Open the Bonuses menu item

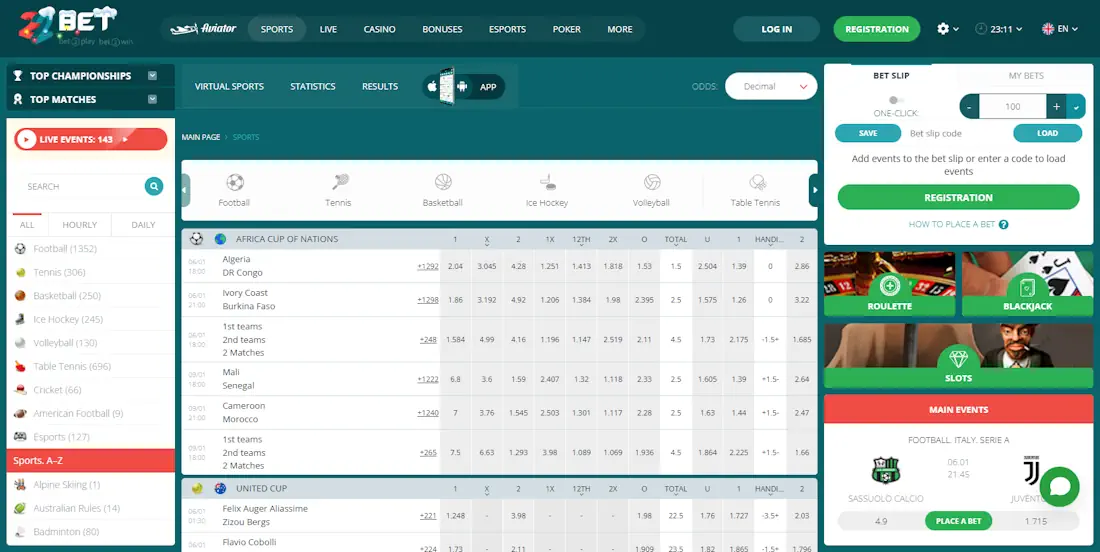[442, 29]
